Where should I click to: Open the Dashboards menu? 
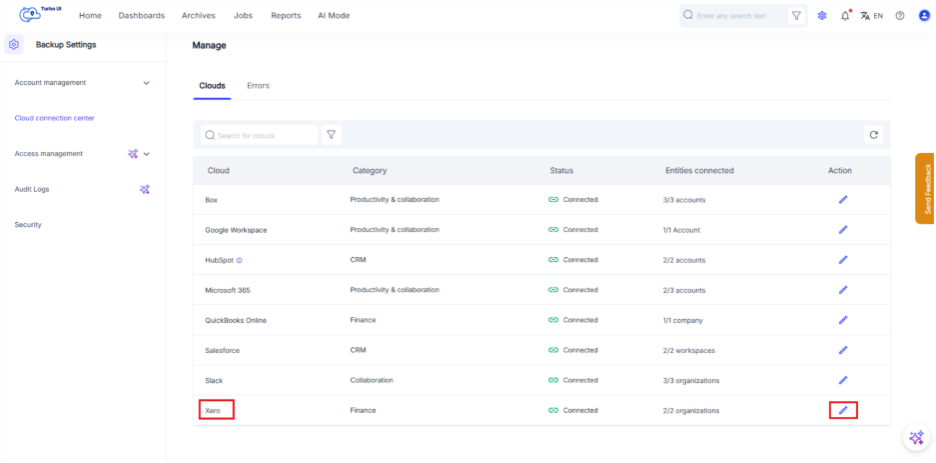(x=141, y=16)
